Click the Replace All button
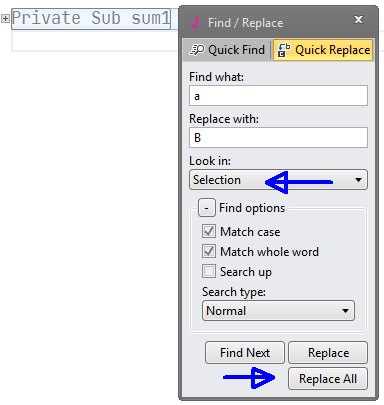 point(328,379)
